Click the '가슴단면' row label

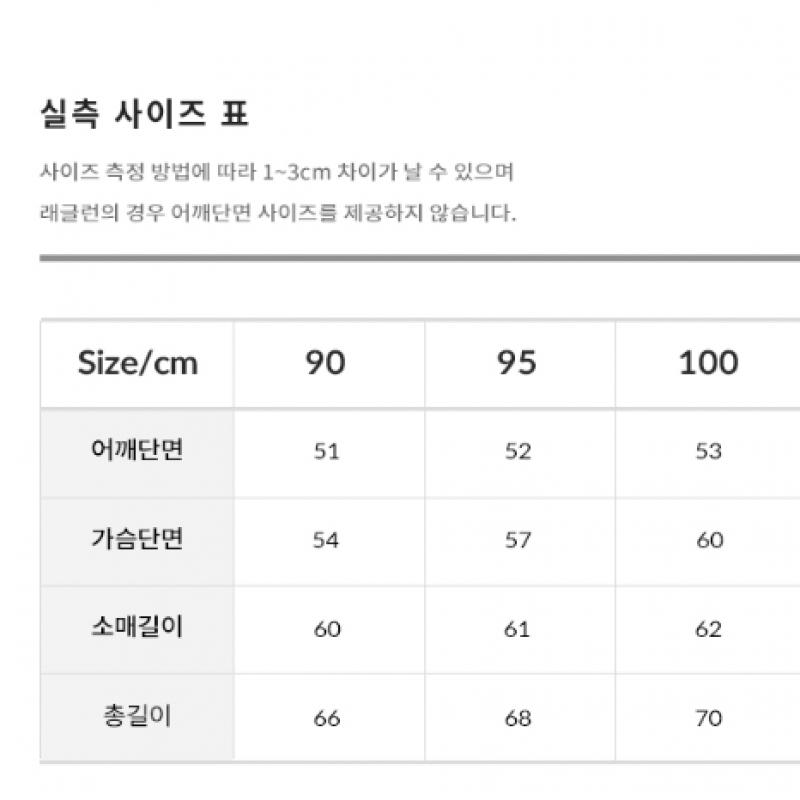point(137,540)
